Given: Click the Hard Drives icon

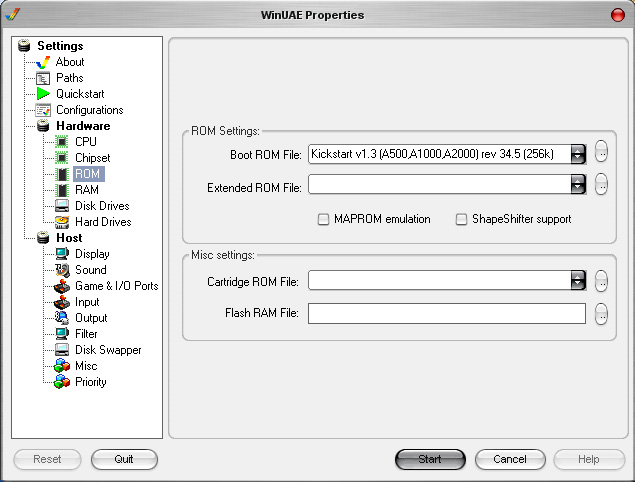Looking at the screenshot, I should [62, 222].
